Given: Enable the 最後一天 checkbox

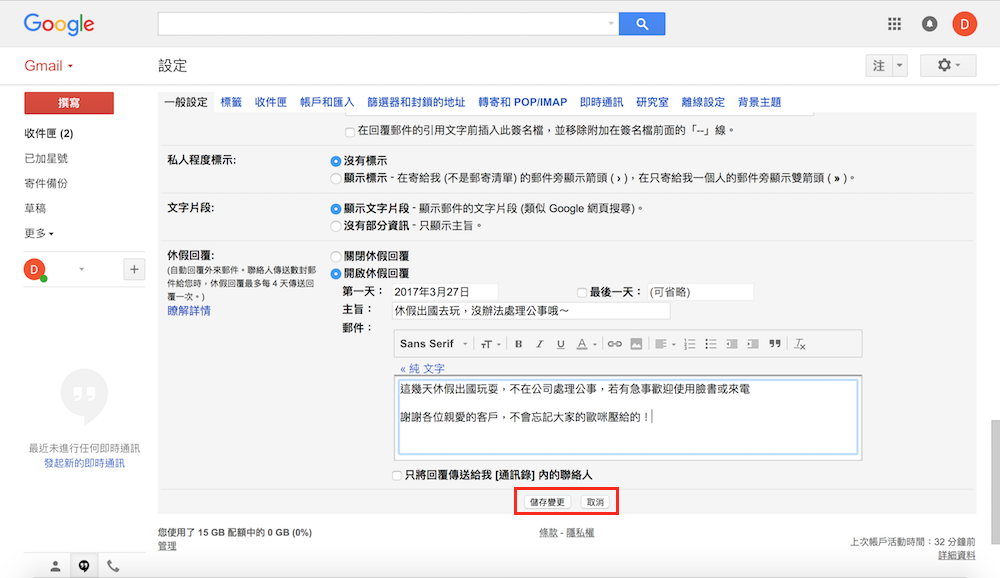Looking at the screenshot, I should click(582, 292).
